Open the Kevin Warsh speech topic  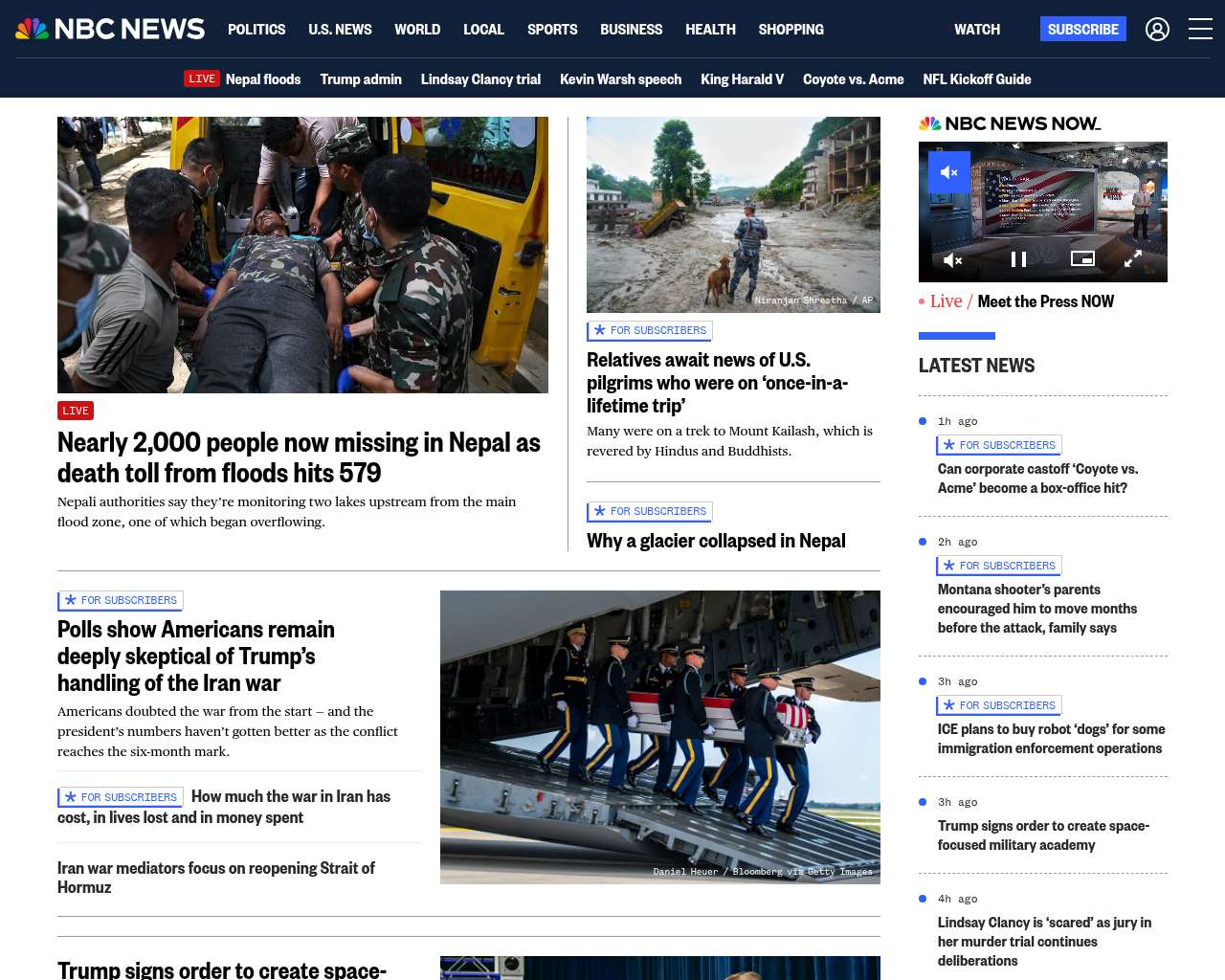[620, 79]
